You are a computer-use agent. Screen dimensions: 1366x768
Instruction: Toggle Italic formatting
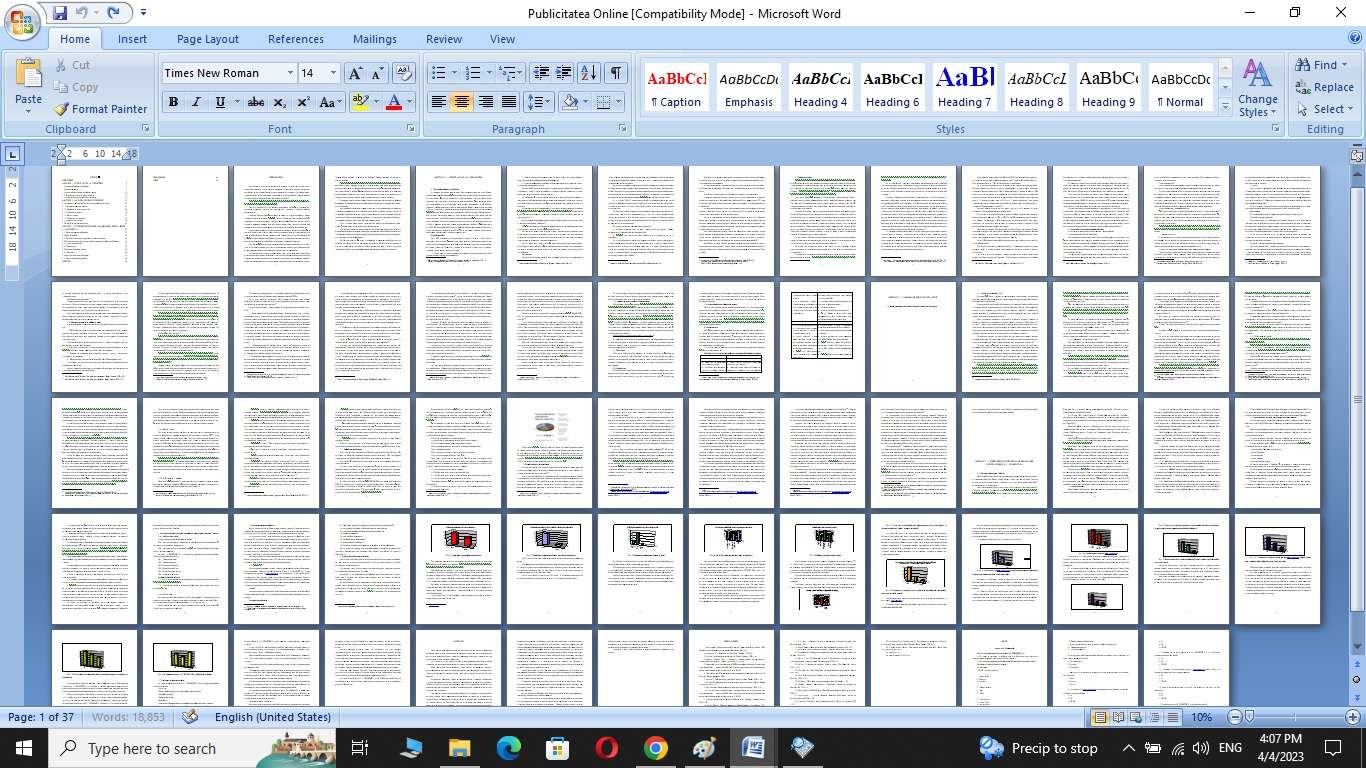pos(196,102)
